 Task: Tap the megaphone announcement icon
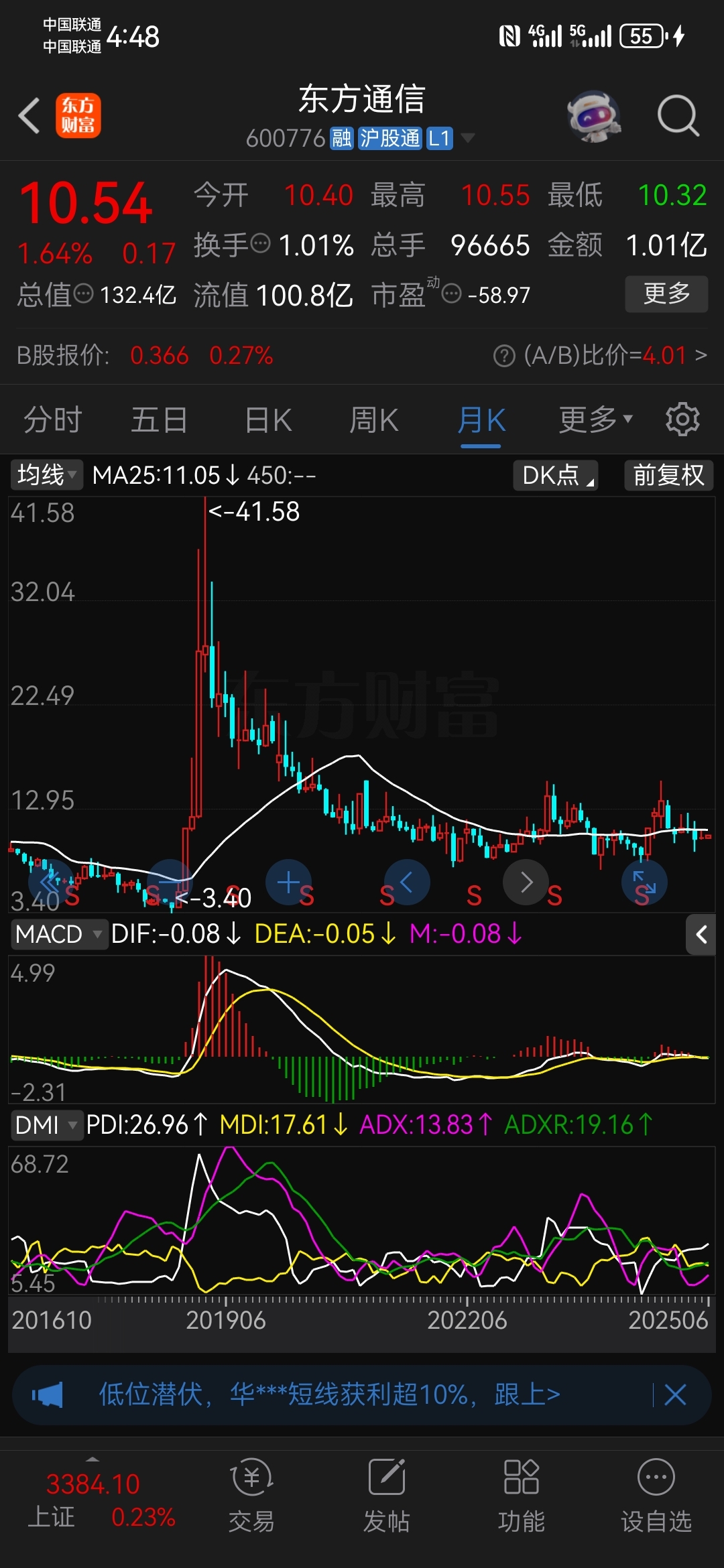tap(47, 1395)
